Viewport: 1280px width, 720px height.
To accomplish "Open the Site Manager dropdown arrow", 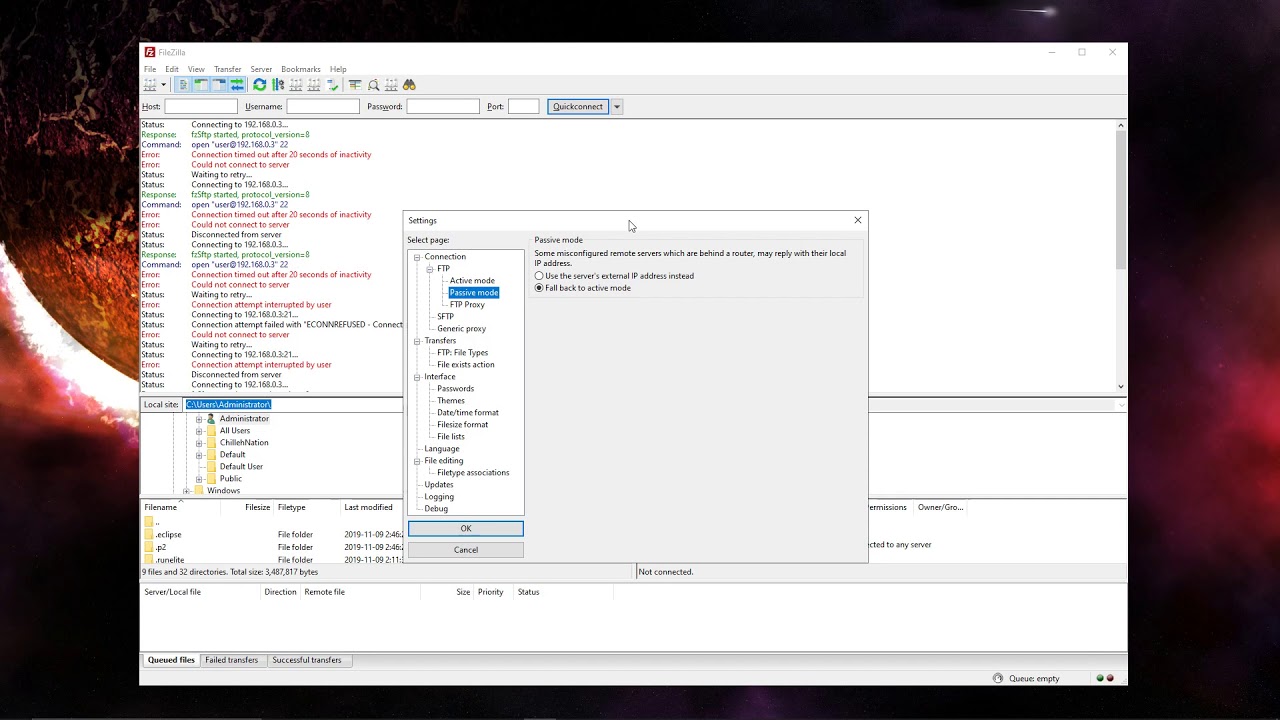I will click(163, 85).
